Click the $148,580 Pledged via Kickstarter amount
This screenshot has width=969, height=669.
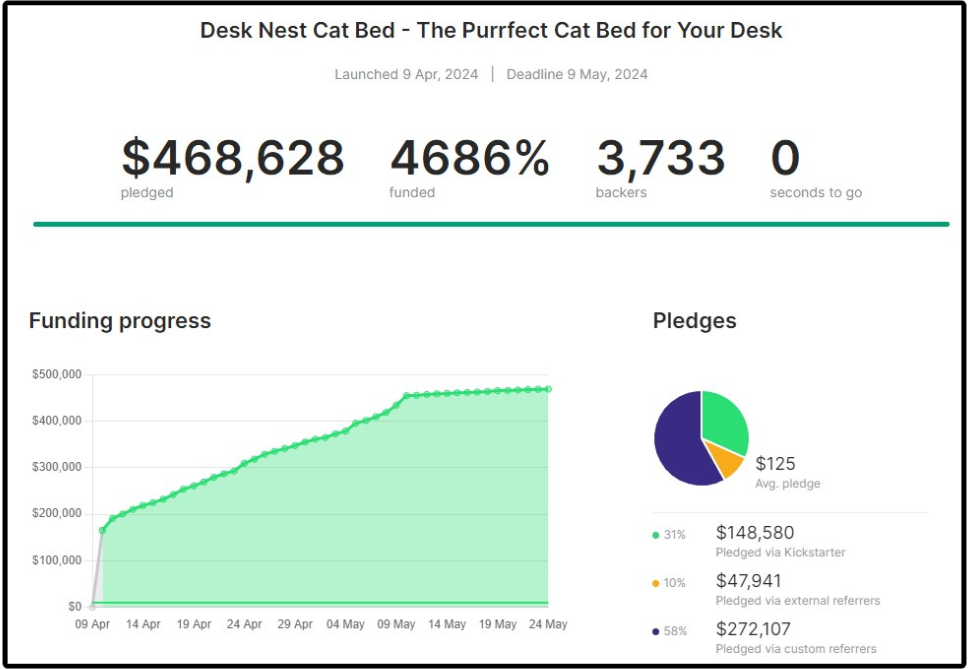[755, 532]
